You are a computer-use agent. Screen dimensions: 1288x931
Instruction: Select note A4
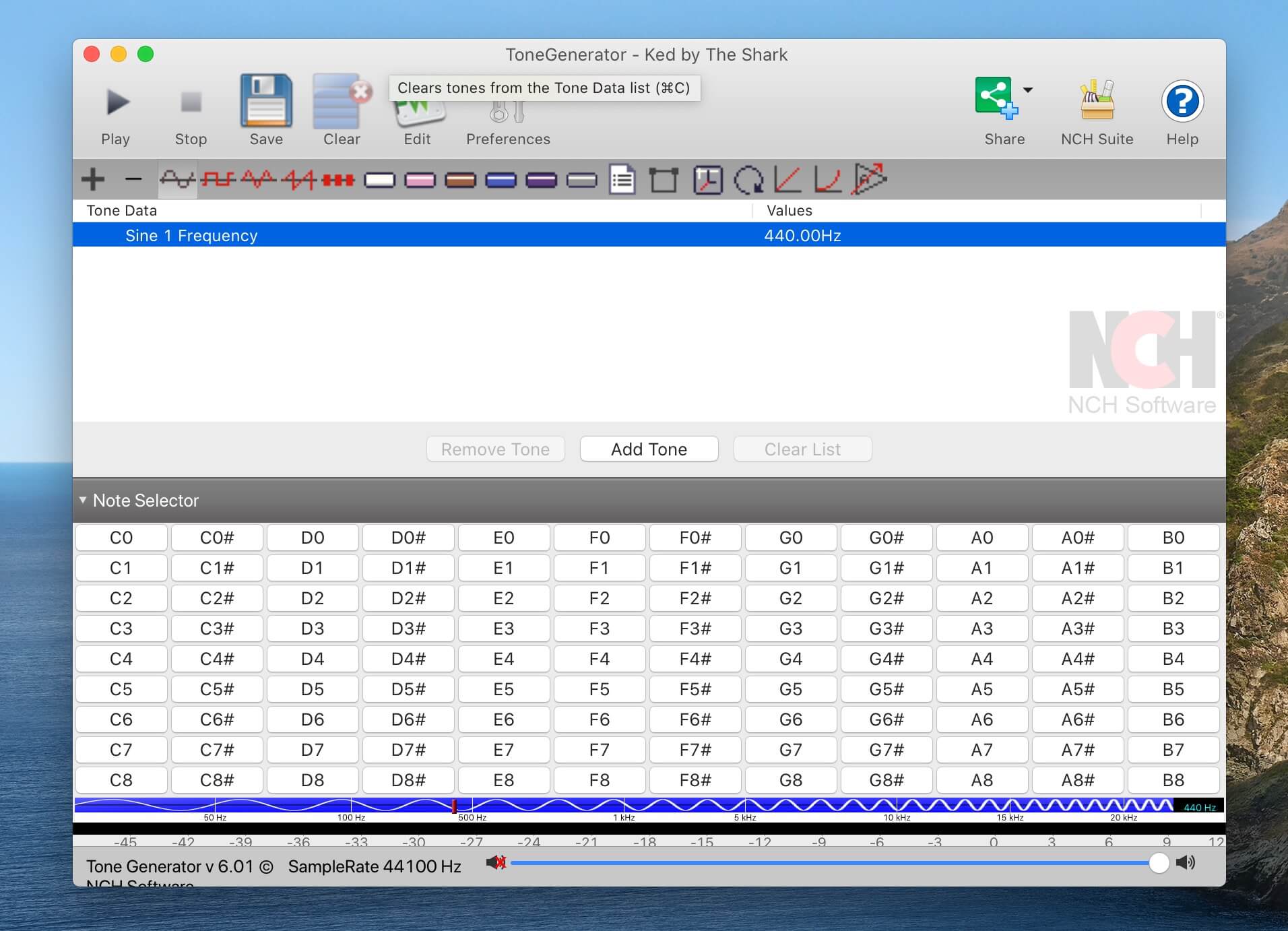pyautogui.click(x=981, y=659)
